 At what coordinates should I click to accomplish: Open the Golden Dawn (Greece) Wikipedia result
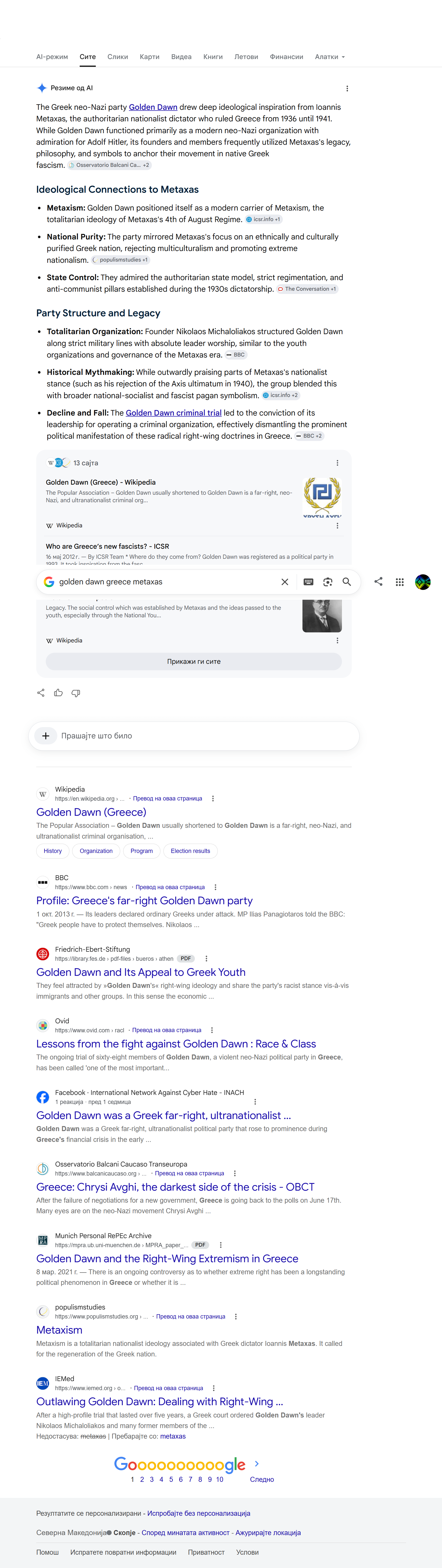pos(91,812)
